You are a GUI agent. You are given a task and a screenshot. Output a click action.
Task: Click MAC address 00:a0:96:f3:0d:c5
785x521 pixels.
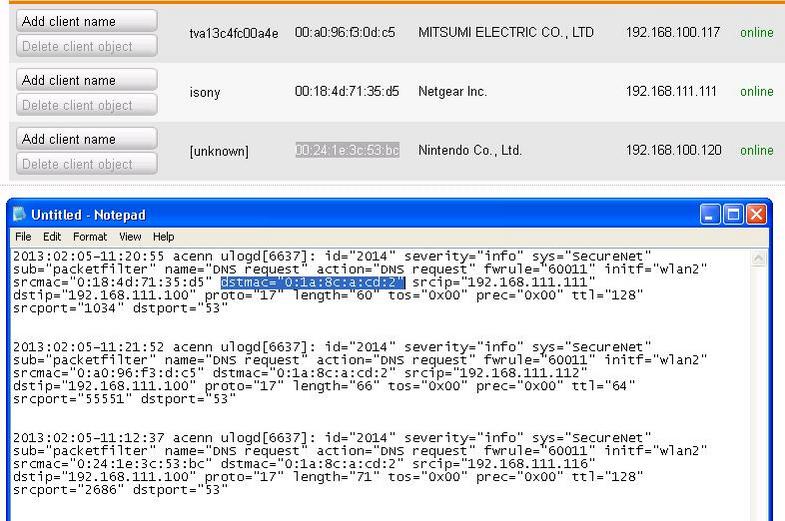tap(345, 33)
